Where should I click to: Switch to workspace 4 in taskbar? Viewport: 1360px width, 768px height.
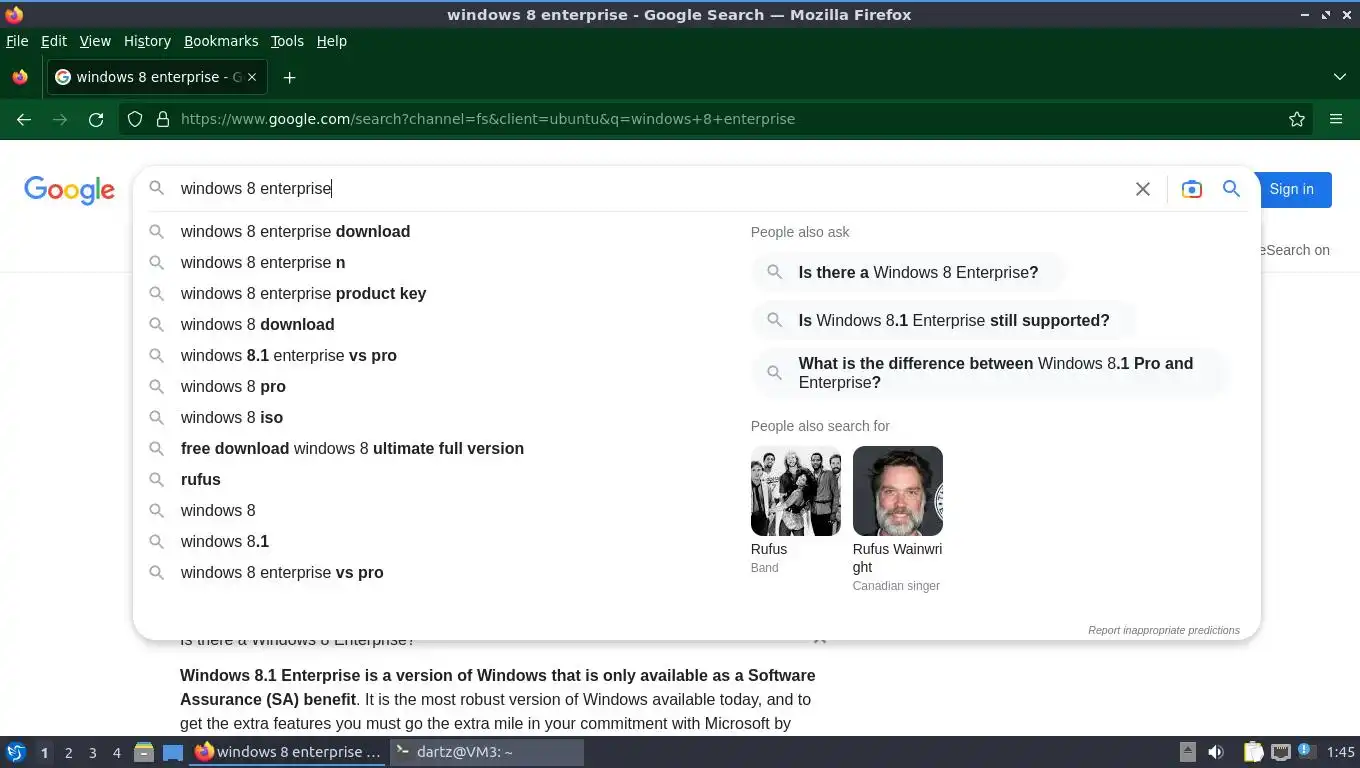116,753
